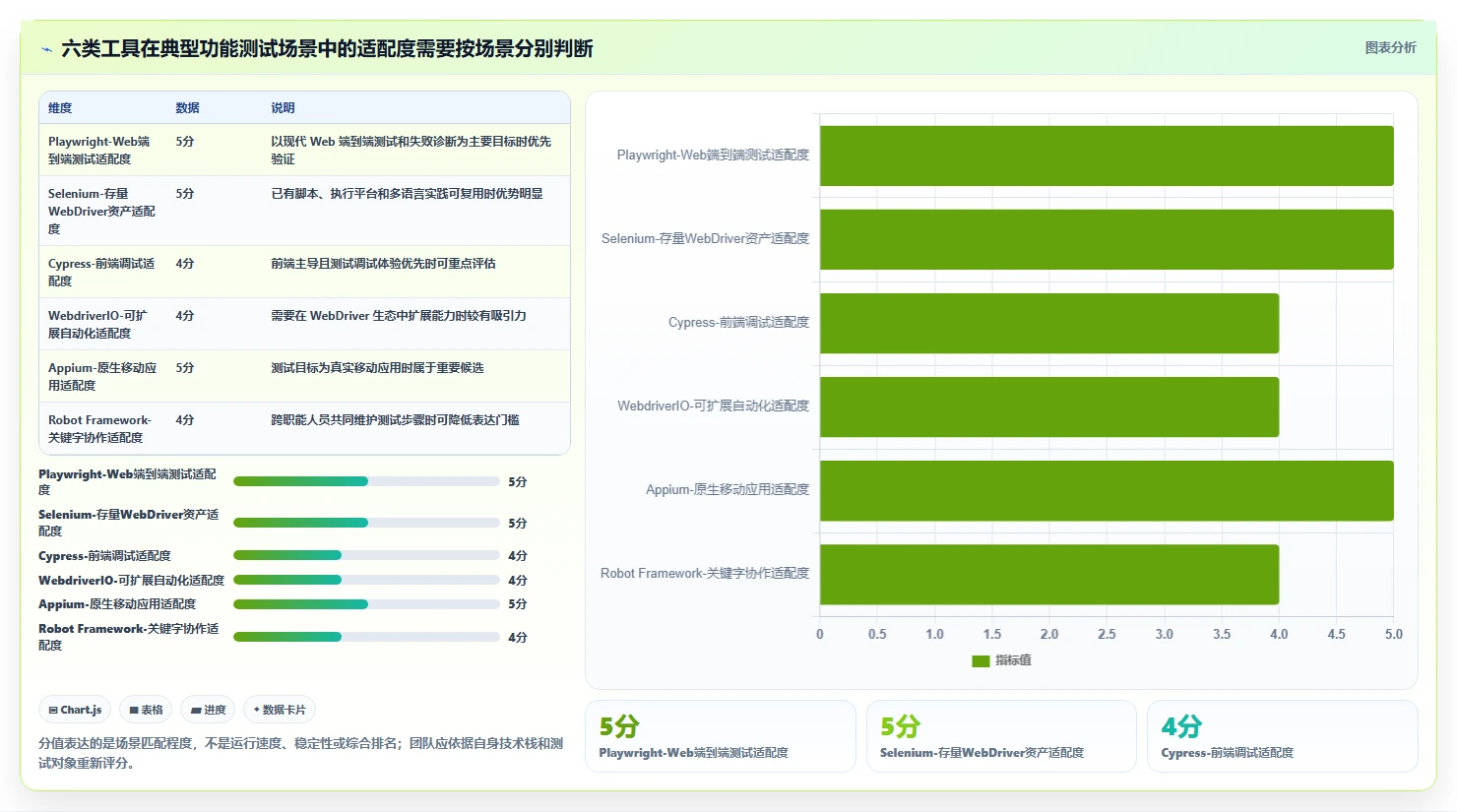Click the 5.0 x-axis tick label
1457x812 pixels.
pyautogui.click(x=1394, y=635)
